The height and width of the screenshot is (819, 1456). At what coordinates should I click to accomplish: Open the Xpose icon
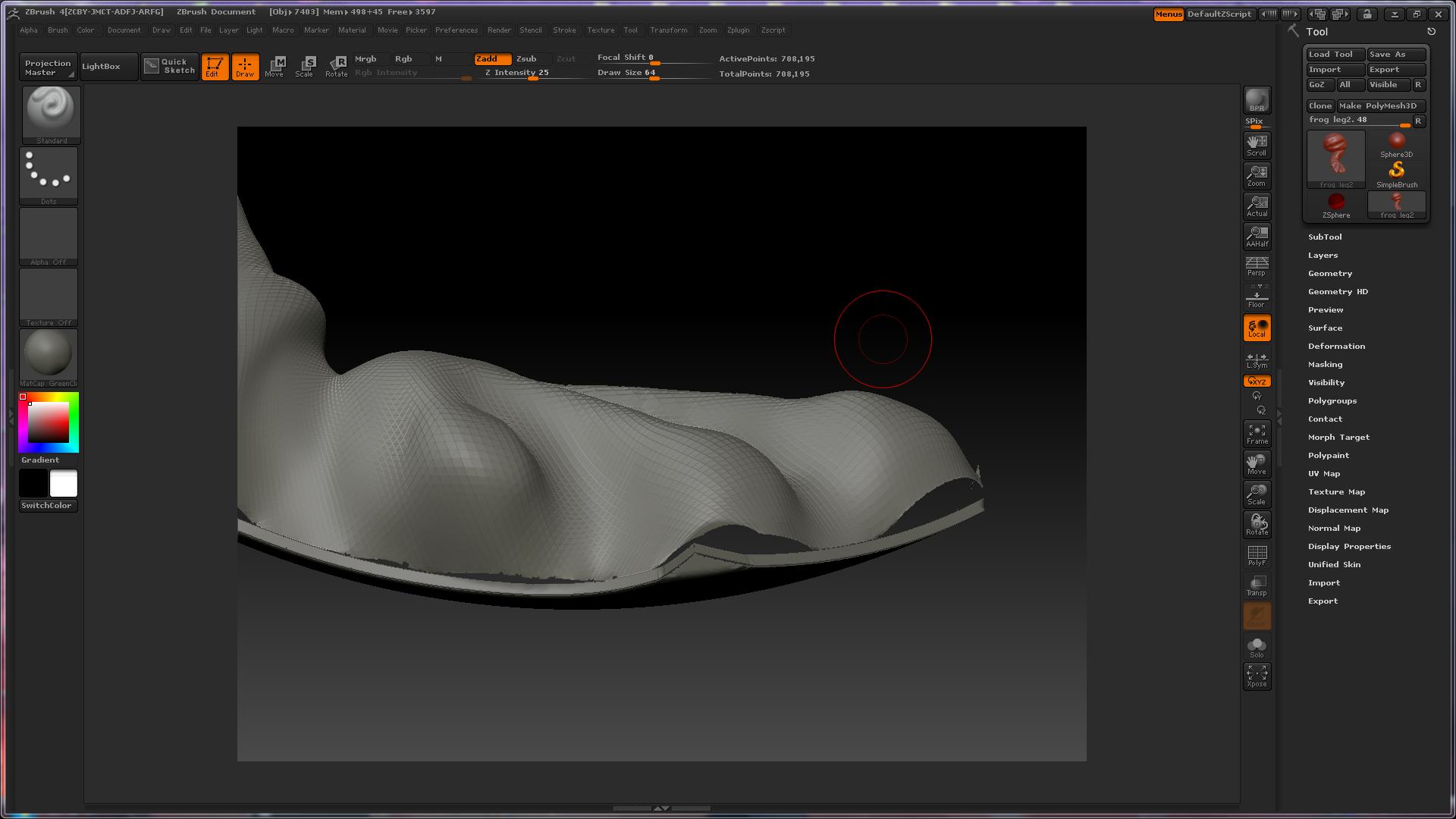tap(1257, 676)
